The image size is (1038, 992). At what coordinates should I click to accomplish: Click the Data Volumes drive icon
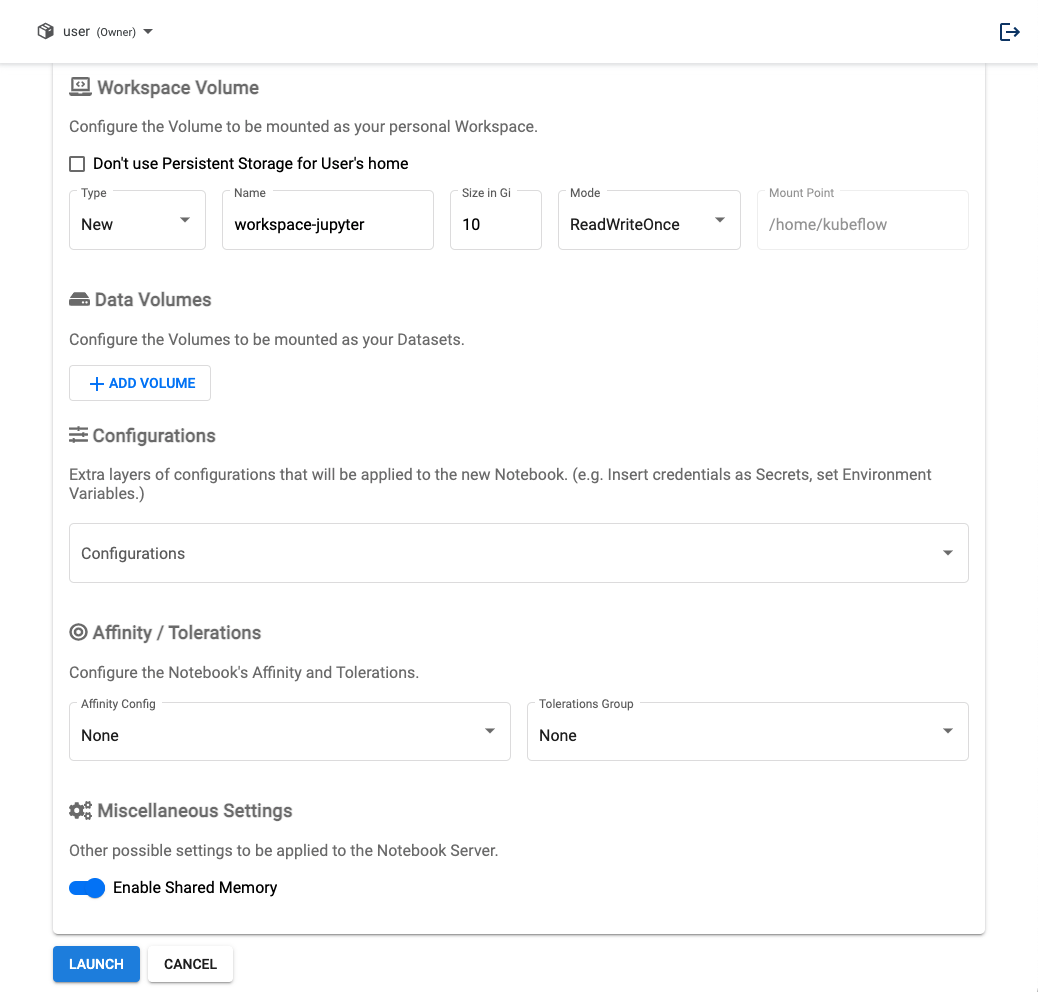[79, 300]
